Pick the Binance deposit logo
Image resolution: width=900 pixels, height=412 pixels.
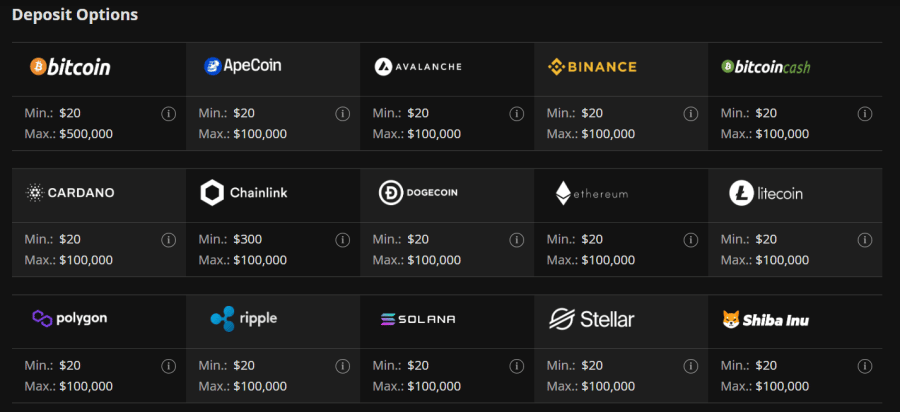(592, 67)
